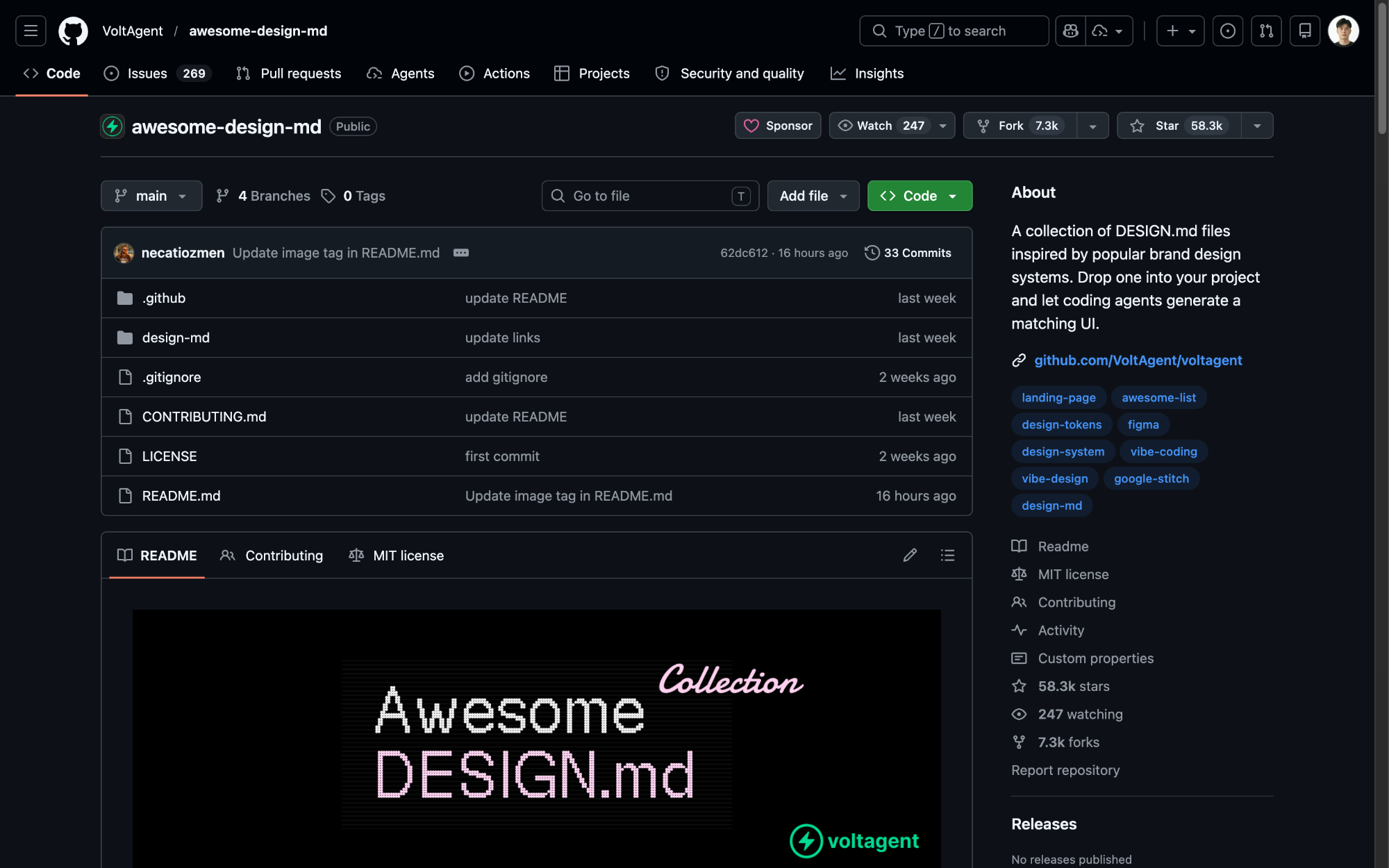Open README outline list icon

947,555
